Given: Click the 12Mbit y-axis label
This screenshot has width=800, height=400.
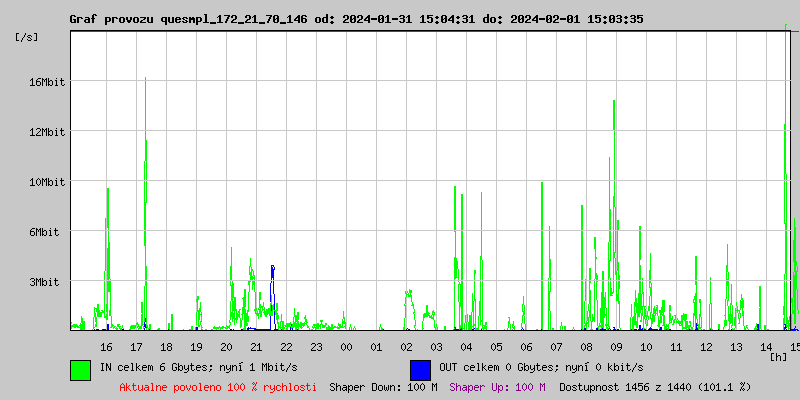Looking at the screenshot, I should 47,132.
